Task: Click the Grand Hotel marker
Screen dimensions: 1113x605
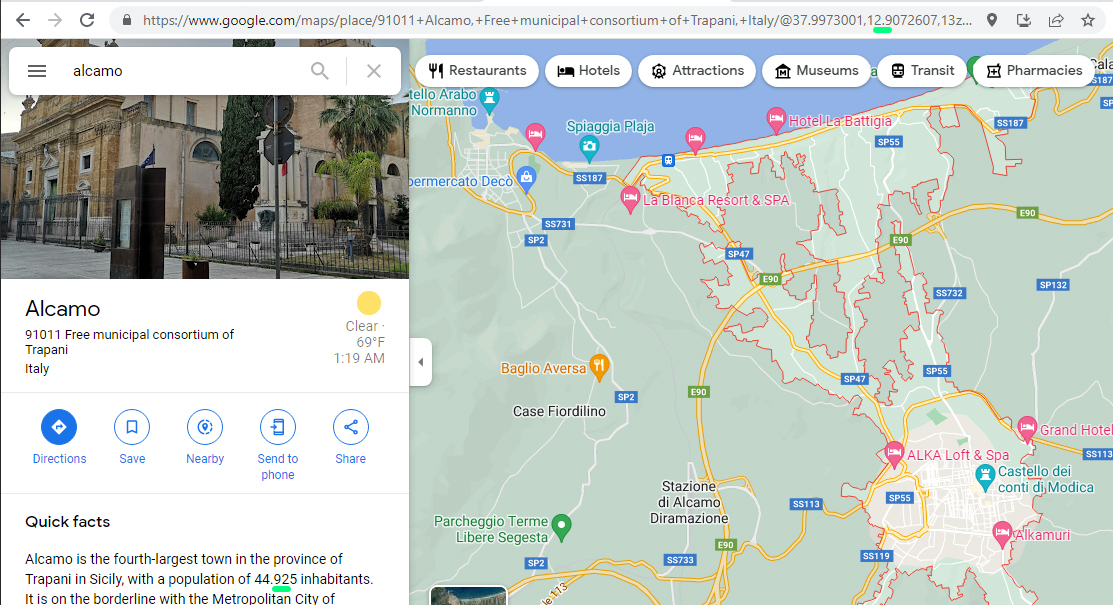Action: point(1026,429)
